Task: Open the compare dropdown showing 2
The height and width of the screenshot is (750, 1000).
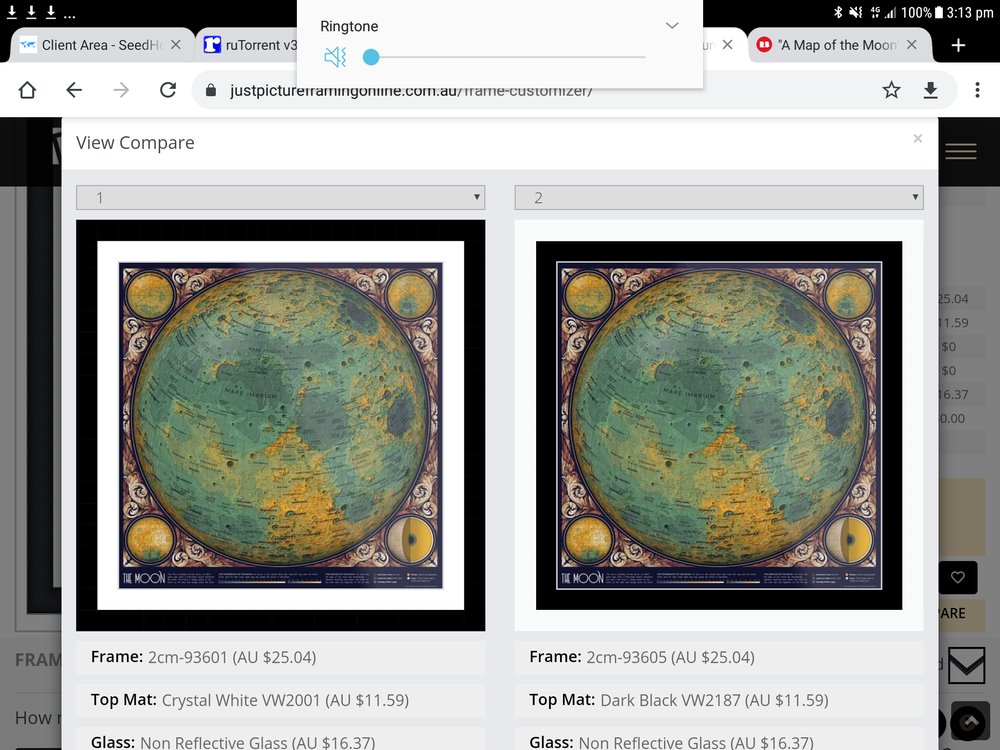Action: 719,197
